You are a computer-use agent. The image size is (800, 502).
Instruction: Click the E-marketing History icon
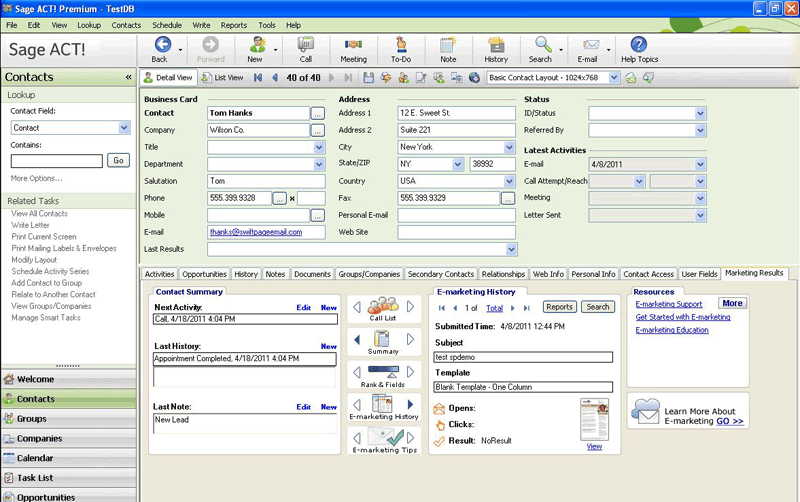382,404
